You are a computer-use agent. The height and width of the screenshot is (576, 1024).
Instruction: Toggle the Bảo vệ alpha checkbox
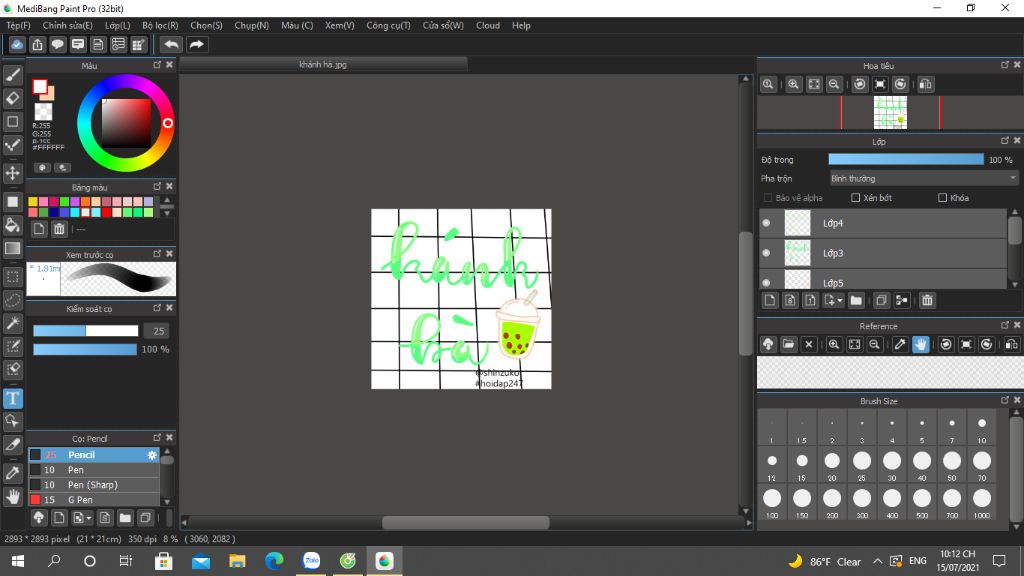pos(768,198)
